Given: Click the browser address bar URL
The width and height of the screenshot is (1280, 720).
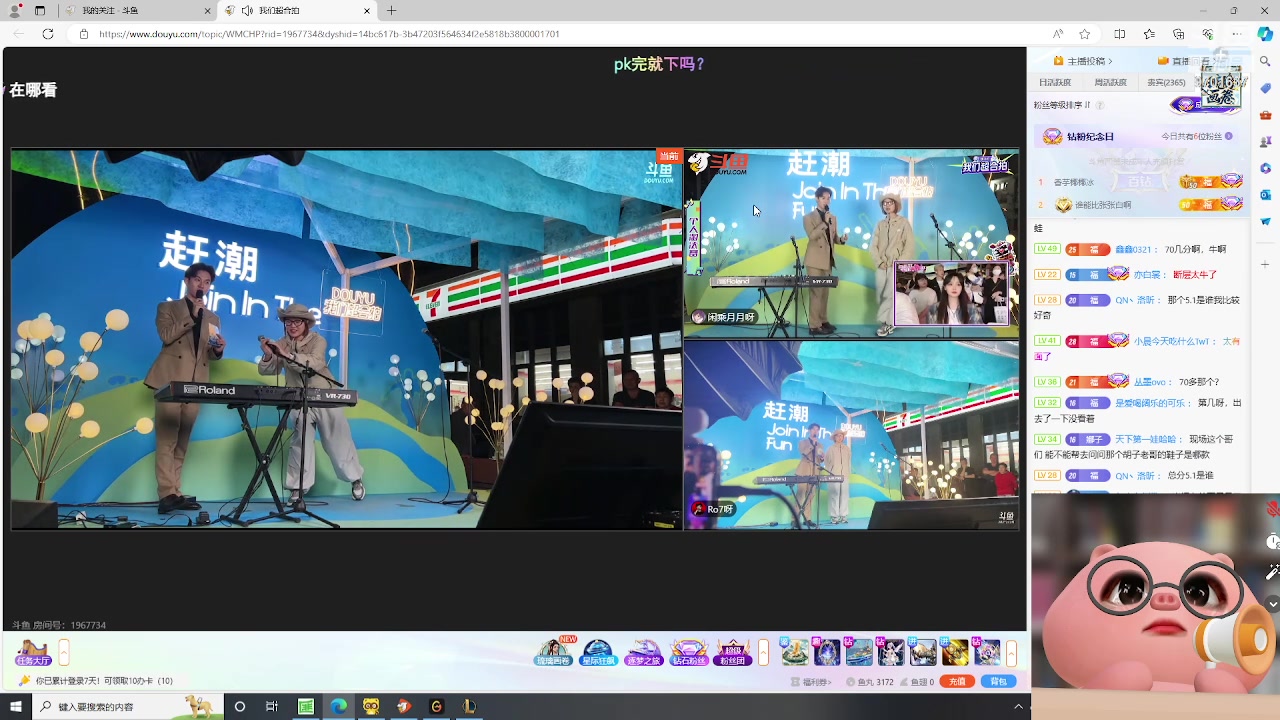Looking at the screenshot, I should click(329, 34).
